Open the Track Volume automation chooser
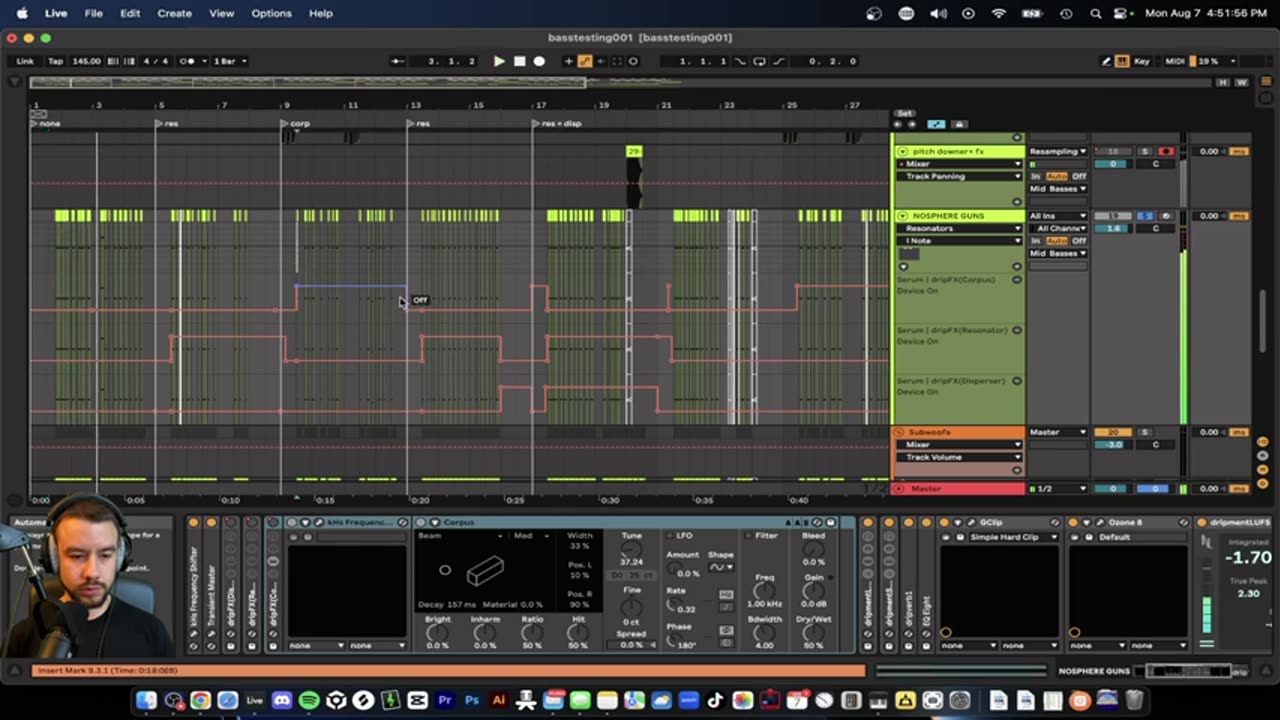 click(x=961, y=457)
